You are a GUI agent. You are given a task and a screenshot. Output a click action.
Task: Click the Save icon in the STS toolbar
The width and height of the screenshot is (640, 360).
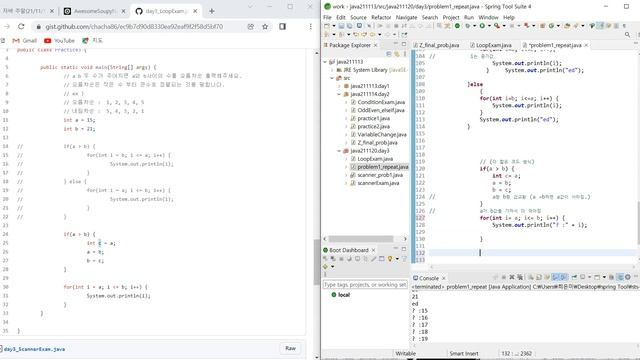click(x=341, y=26)
